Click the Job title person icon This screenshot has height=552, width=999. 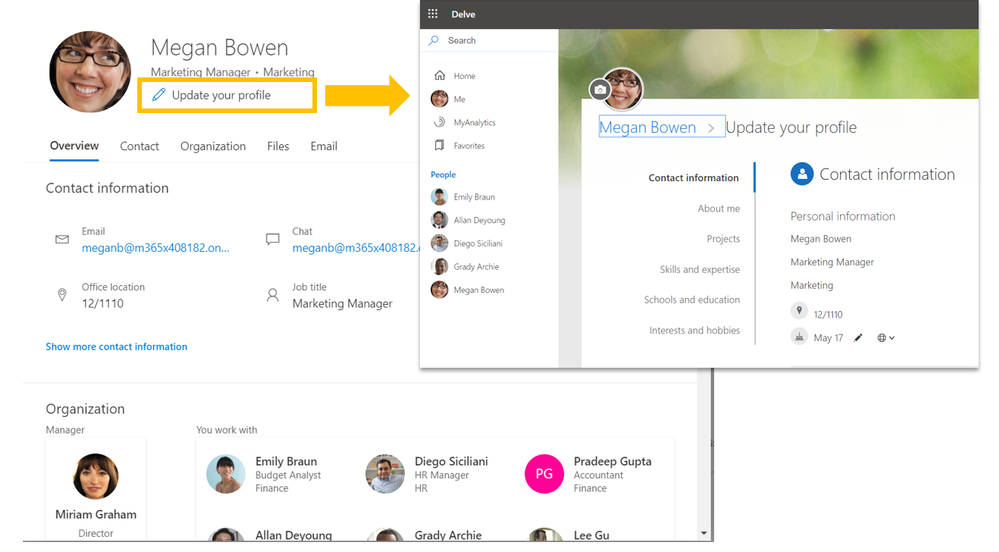point(273,295)
